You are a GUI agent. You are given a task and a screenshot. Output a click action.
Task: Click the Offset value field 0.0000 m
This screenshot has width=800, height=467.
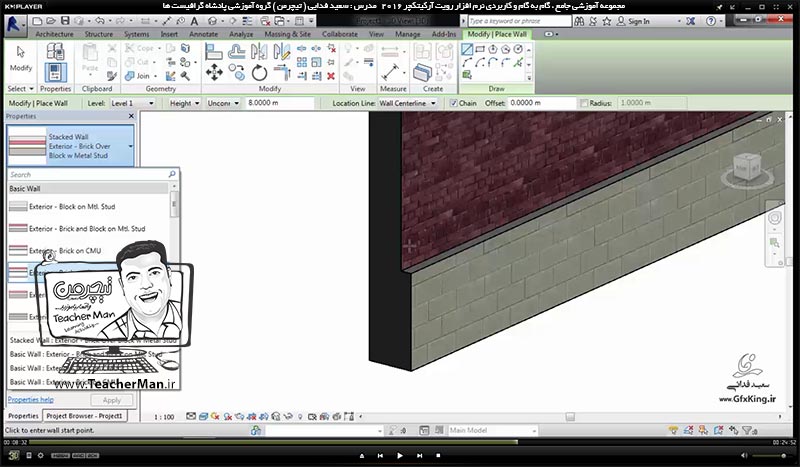coord(542,103)
